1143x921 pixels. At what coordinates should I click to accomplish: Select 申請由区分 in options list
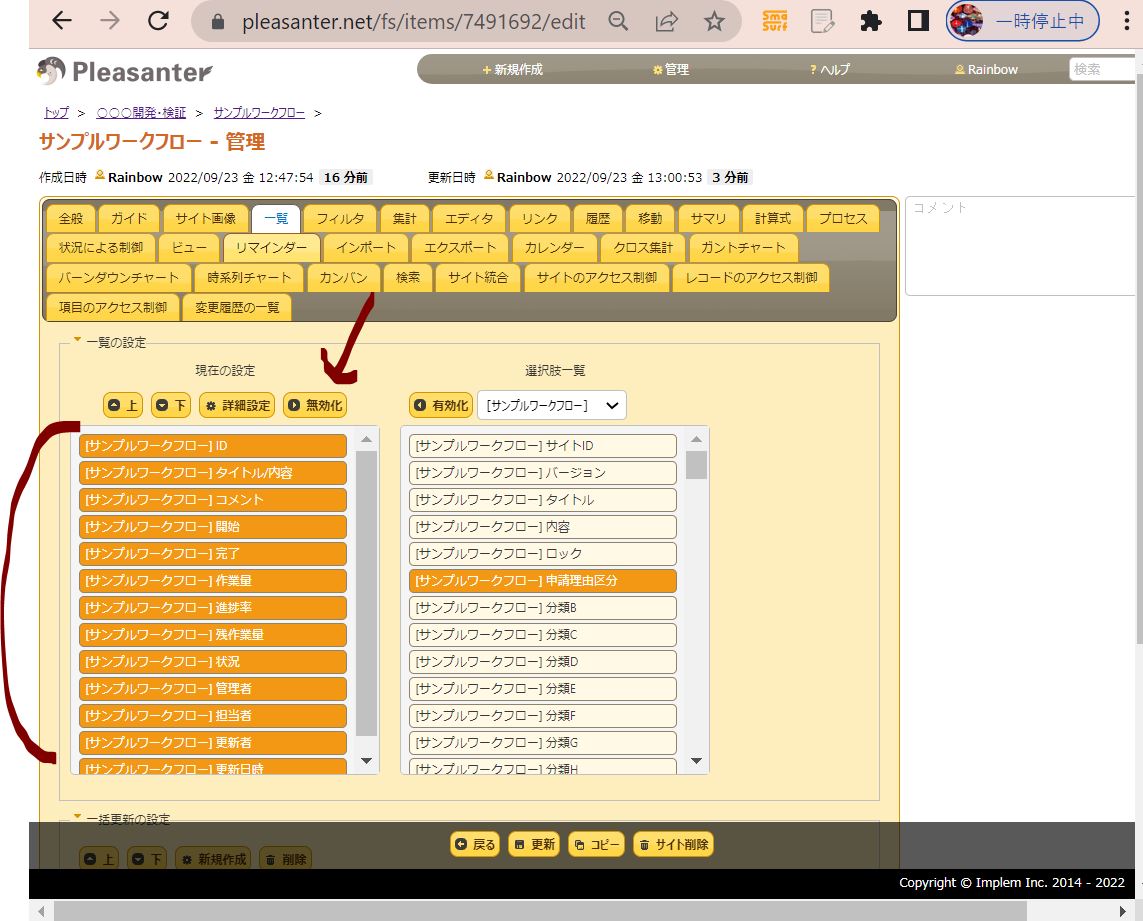click(543, 581)
